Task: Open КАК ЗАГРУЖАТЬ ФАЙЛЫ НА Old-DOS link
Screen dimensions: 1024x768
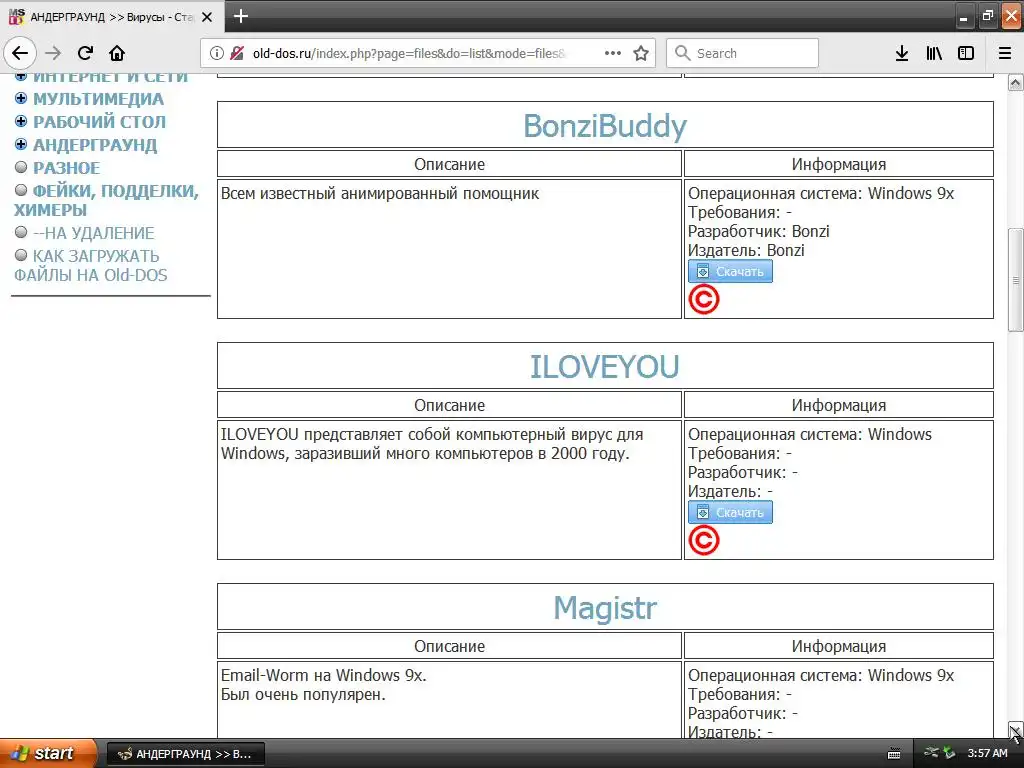Action: coord(90,265)
